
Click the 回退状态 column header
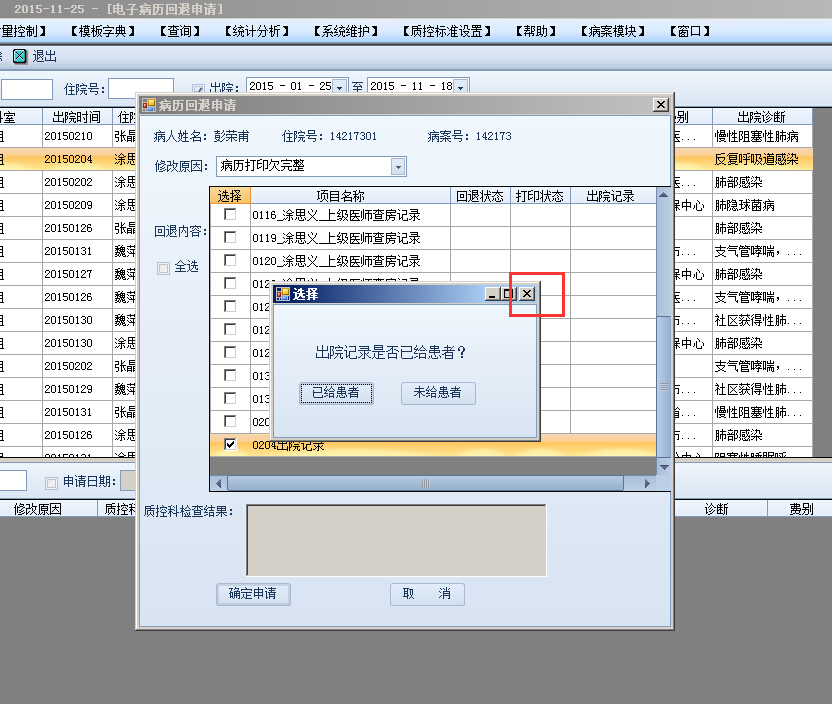pos(480,196)
